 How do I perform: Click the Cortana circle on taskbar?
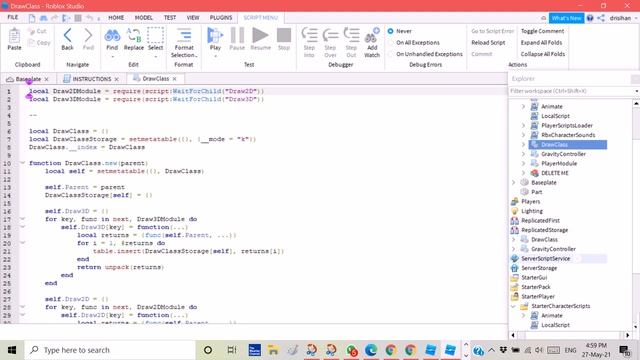click(x=208, y=350)
